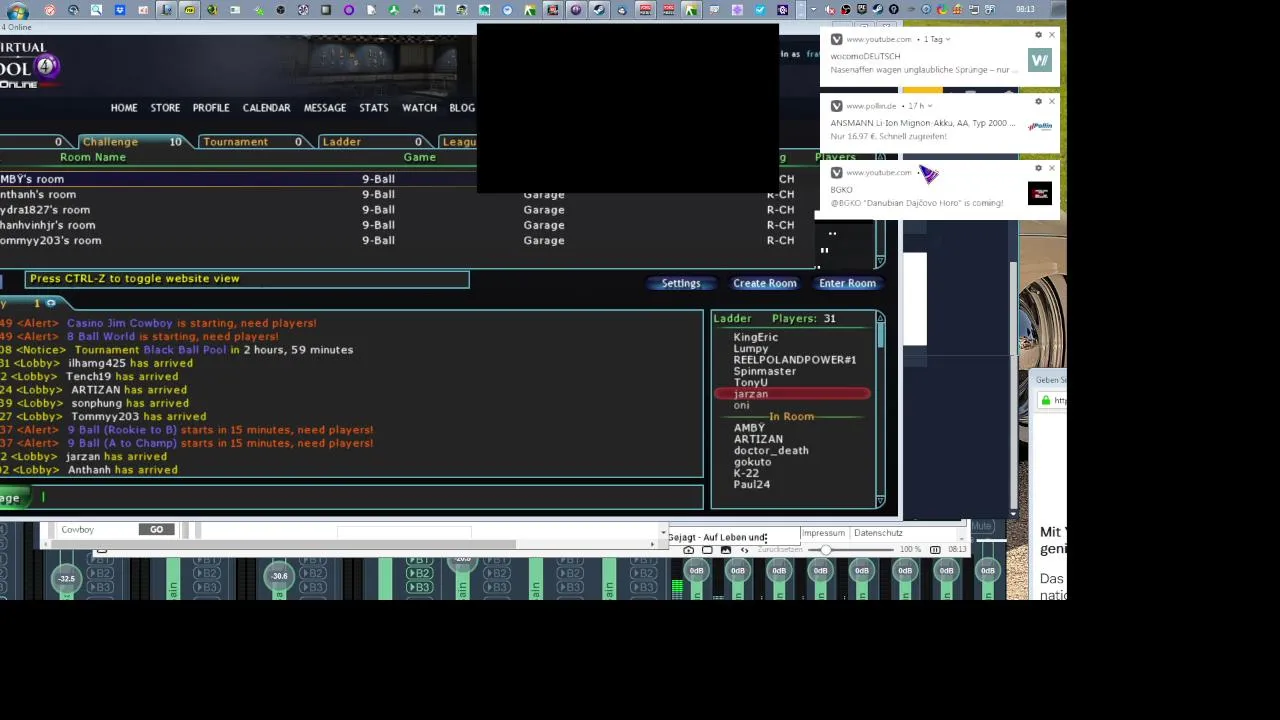Screen dimensions: 1280x720
Task: Click the GO button next to Cowboy field
Action: [157, 530]
